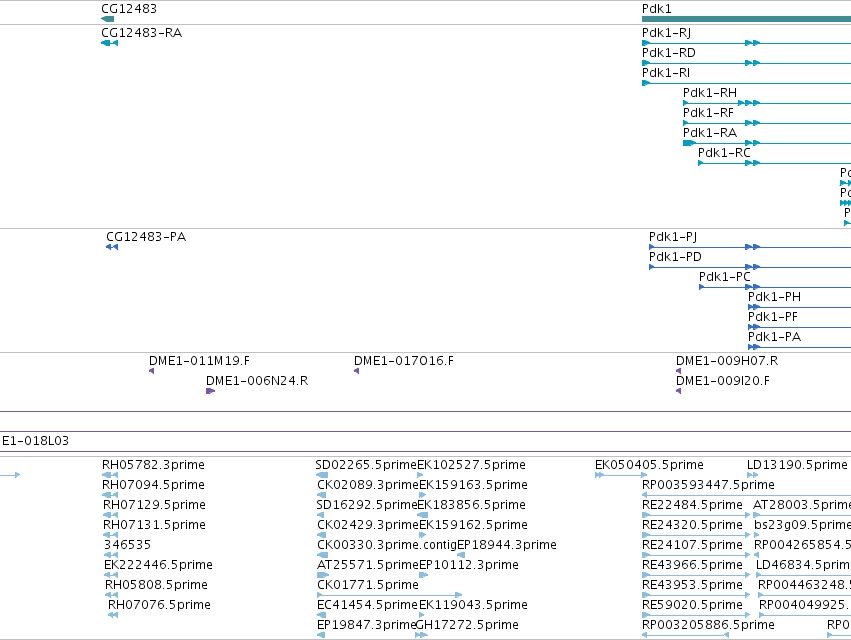Viewport: 851px width, 640px height.
Task: Select the Pdk1-RF transcript label
Action: tap(708, 113)
